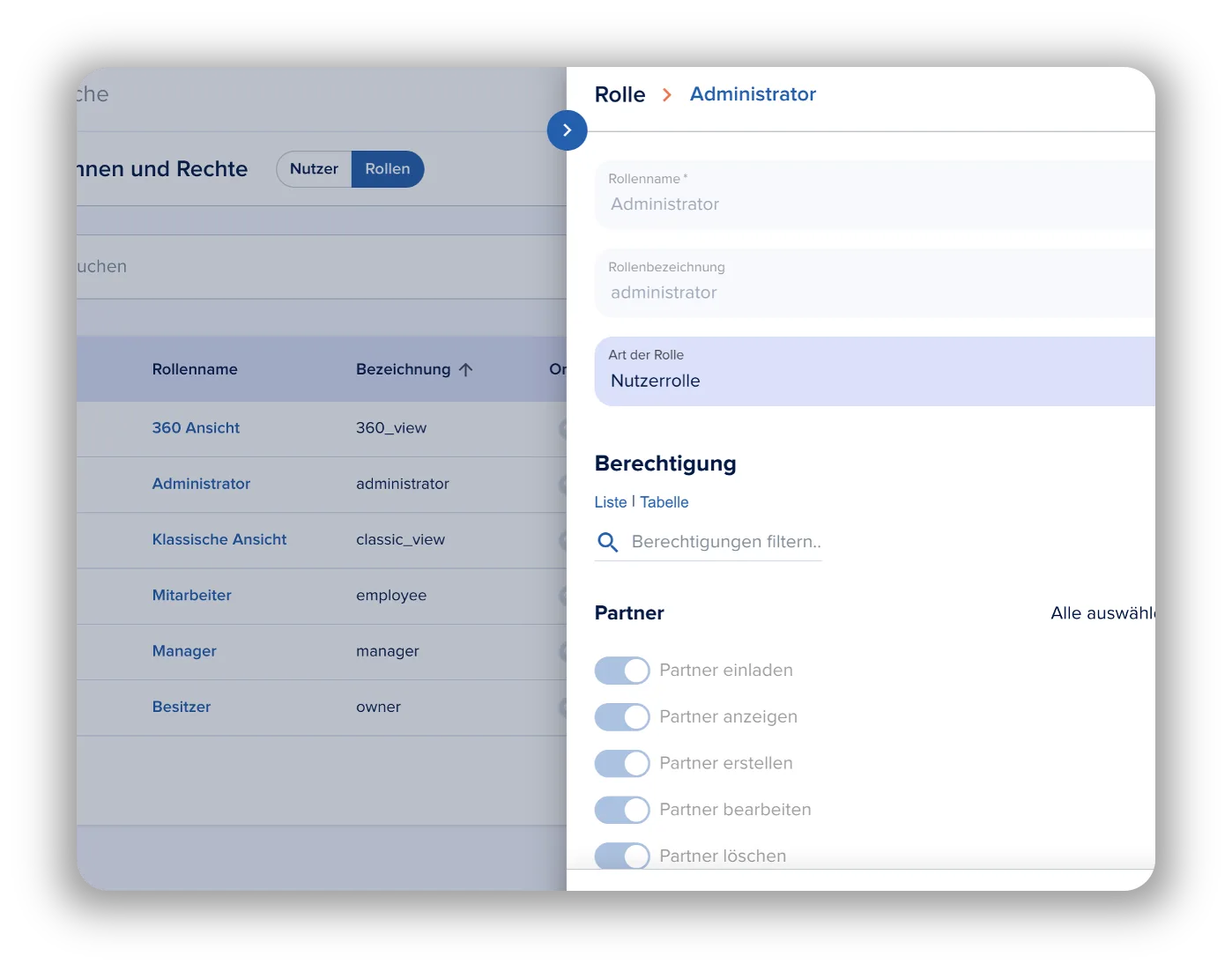
Task: Click the Rollenbezeichnung input field
Action: point(874,283)
